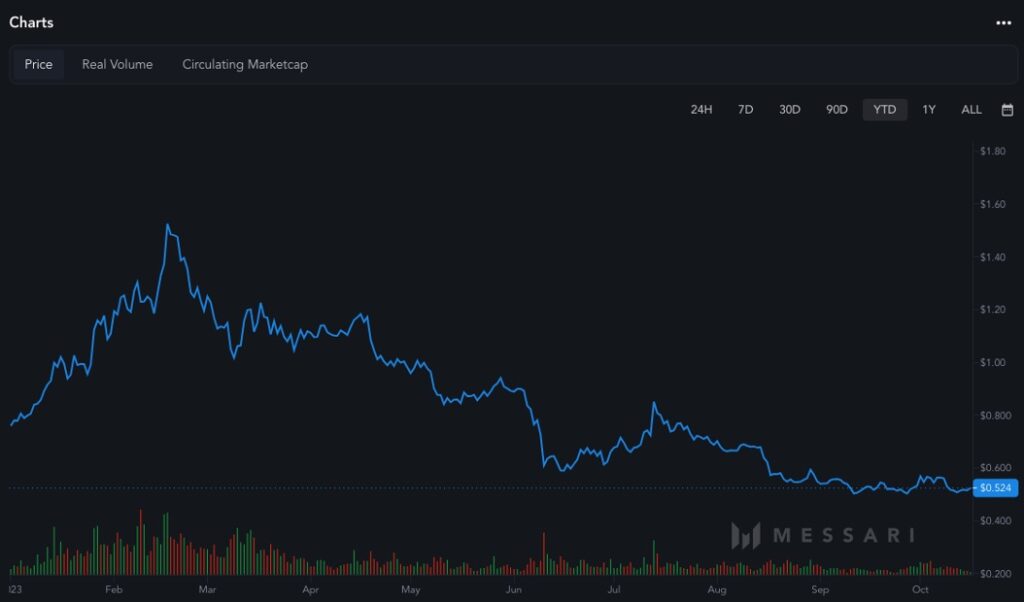Click the $0.524 current price label
The image size is (1024, 602).
[x=996, y=488]
